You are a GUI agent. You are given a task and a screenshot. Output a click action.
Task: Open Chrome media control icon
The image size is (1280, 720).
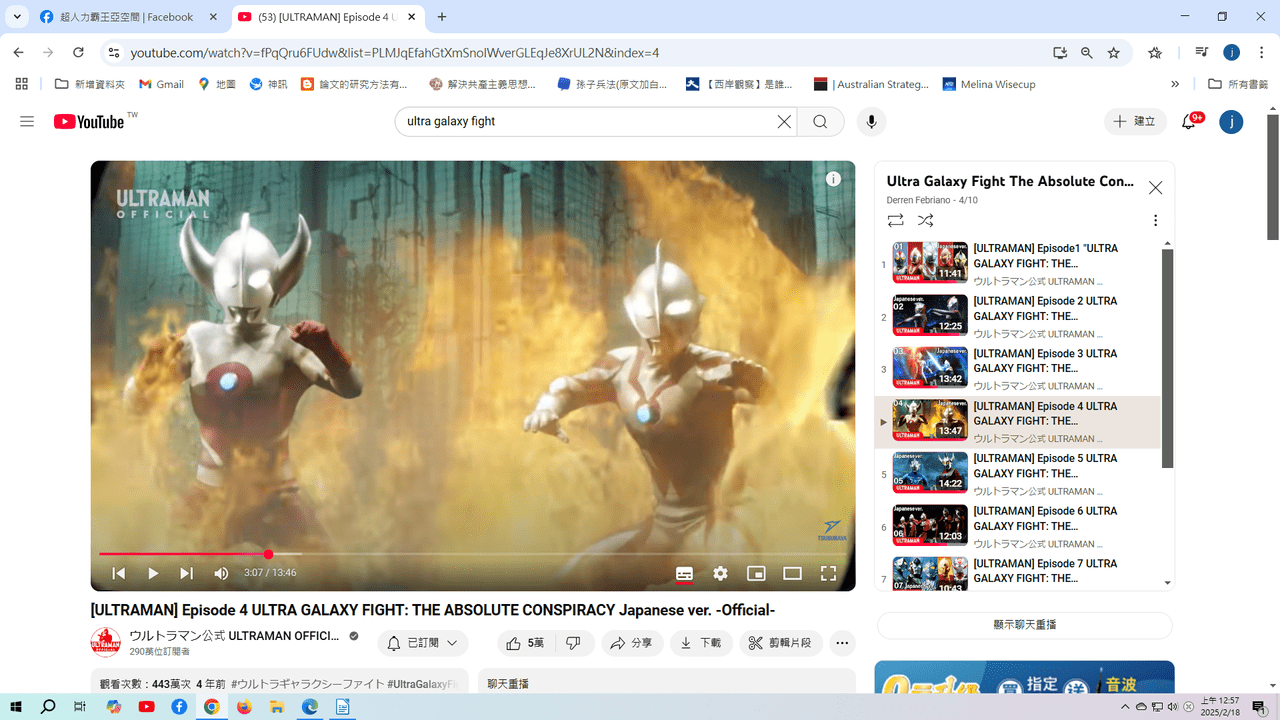pyautogui.click(x=1202, y=52)
